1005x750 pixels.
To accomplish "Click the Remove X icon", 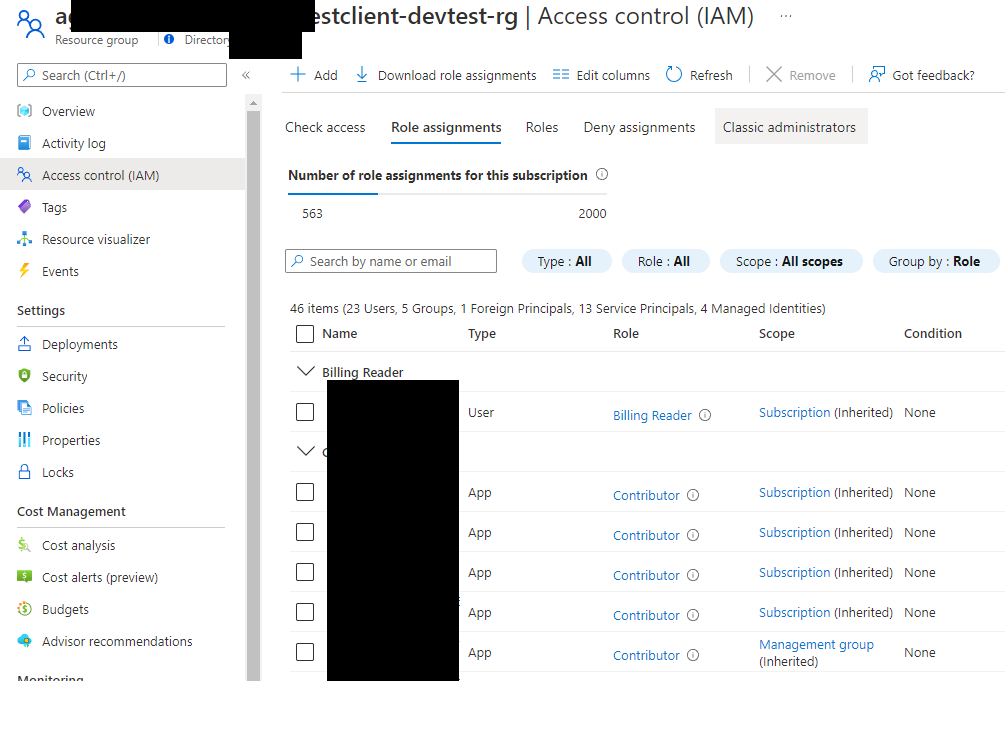I will tap(774, 74).
